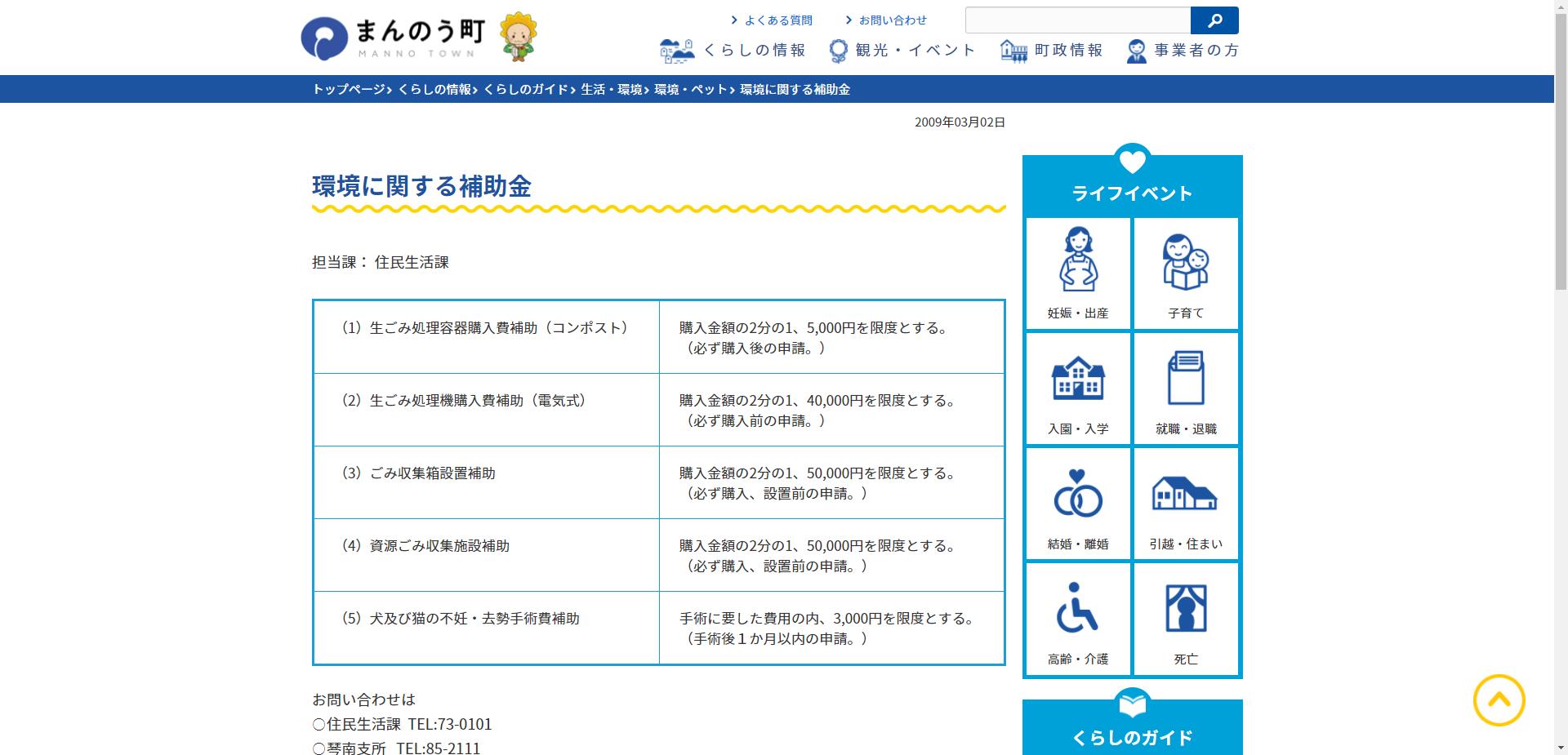Select the 子育て icon in ライフイベント
Screen dimensions: 1568x755
(x=1186, y=273)
